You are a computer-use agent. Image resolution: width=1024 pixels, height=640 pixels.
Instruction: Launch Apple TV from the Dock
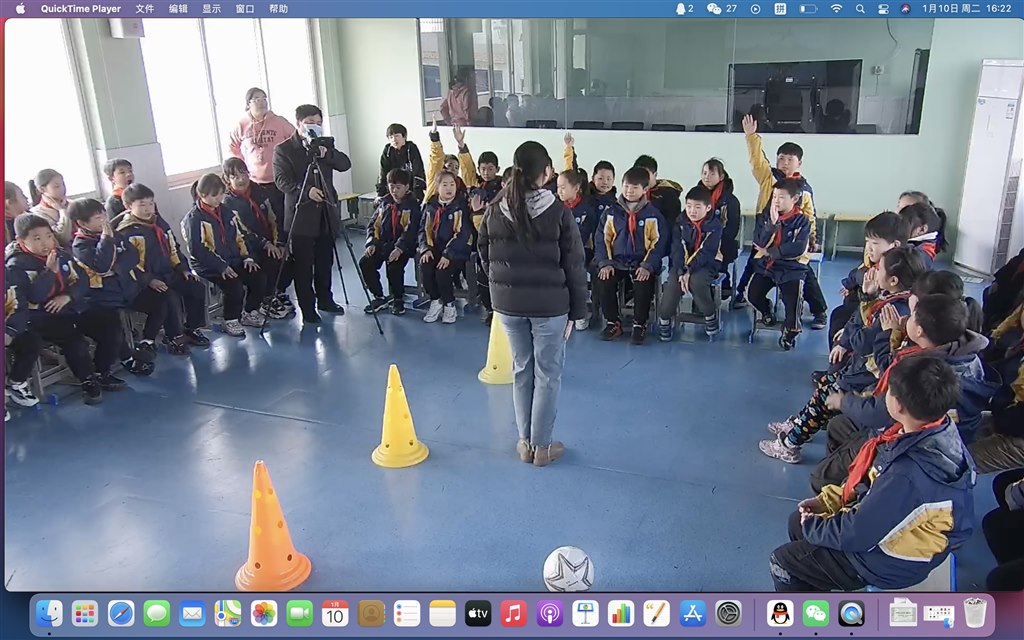[478, 614]
